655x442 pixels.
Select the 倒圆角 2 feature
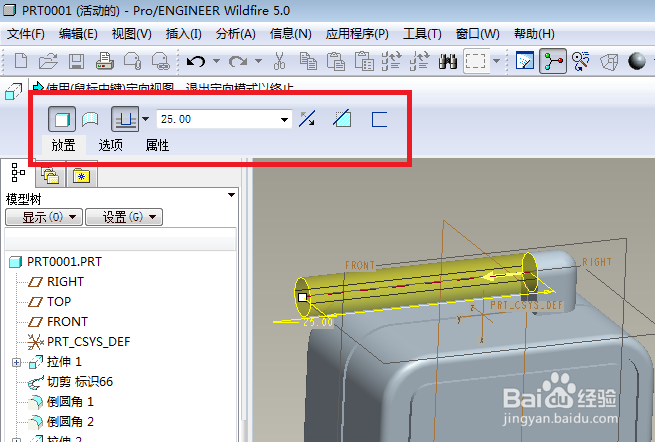70,422
